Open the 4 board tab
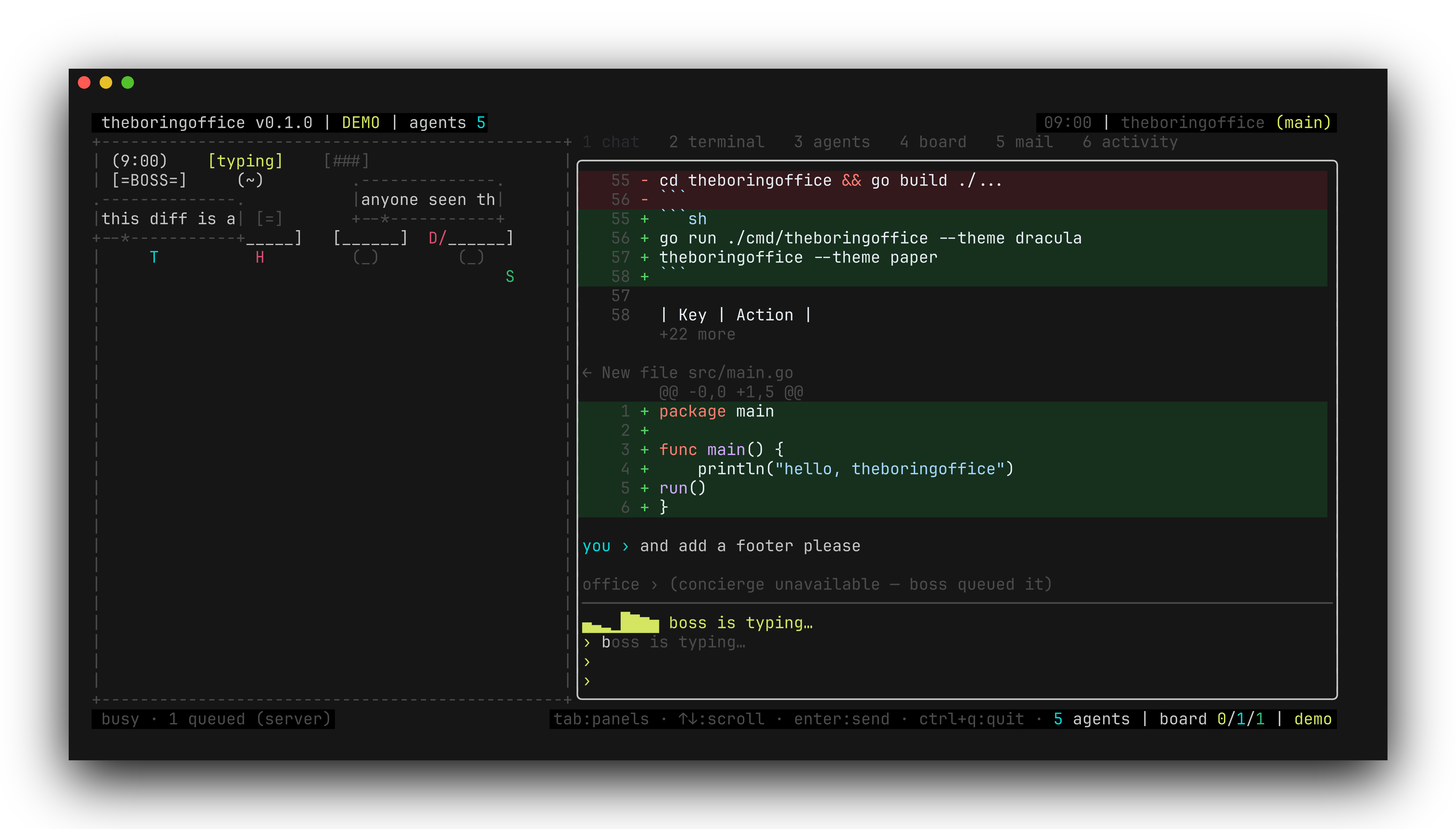 [x=933, y=142]
